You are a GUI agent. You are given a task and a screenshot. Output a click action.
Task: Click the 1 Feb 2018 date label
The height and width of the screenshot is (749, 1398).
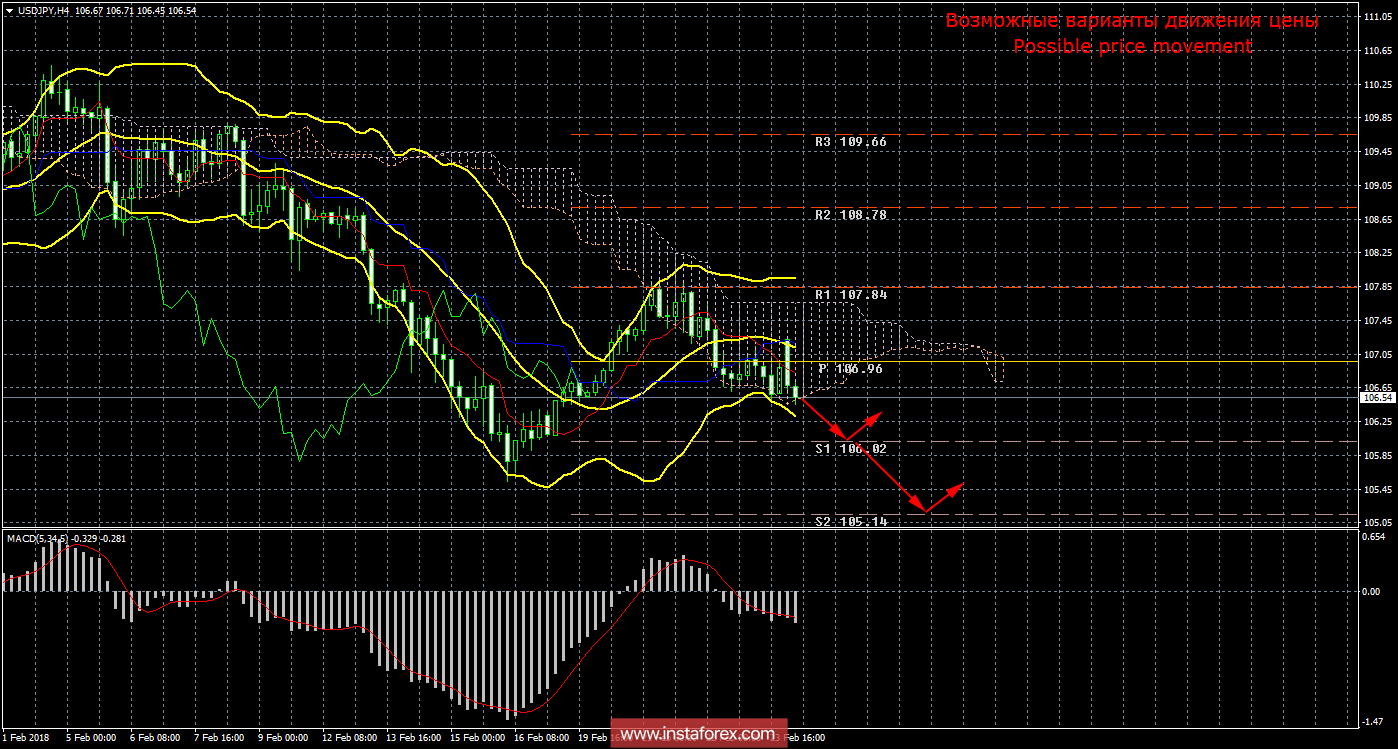pyautogui.click(x=27, y=738)
